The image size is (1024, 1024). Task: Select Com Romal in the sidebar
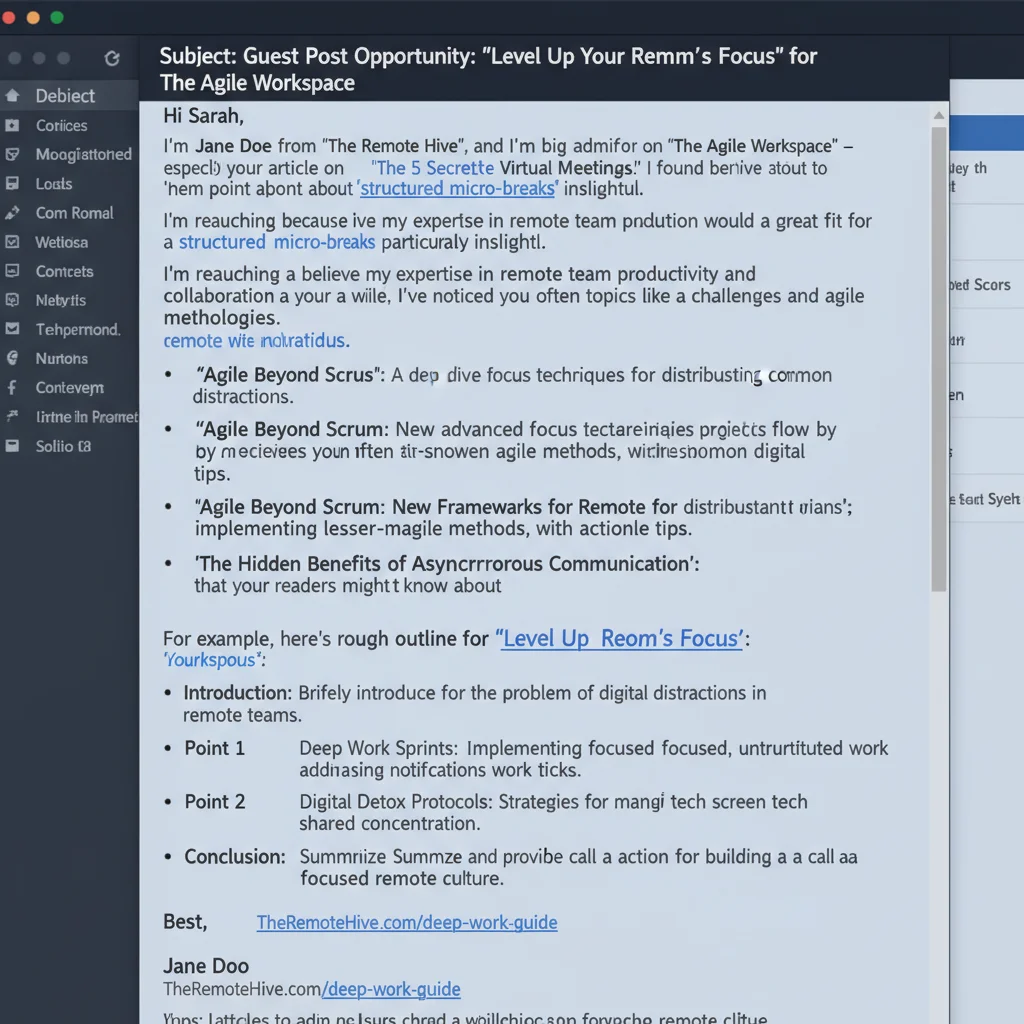coord(74,213)
